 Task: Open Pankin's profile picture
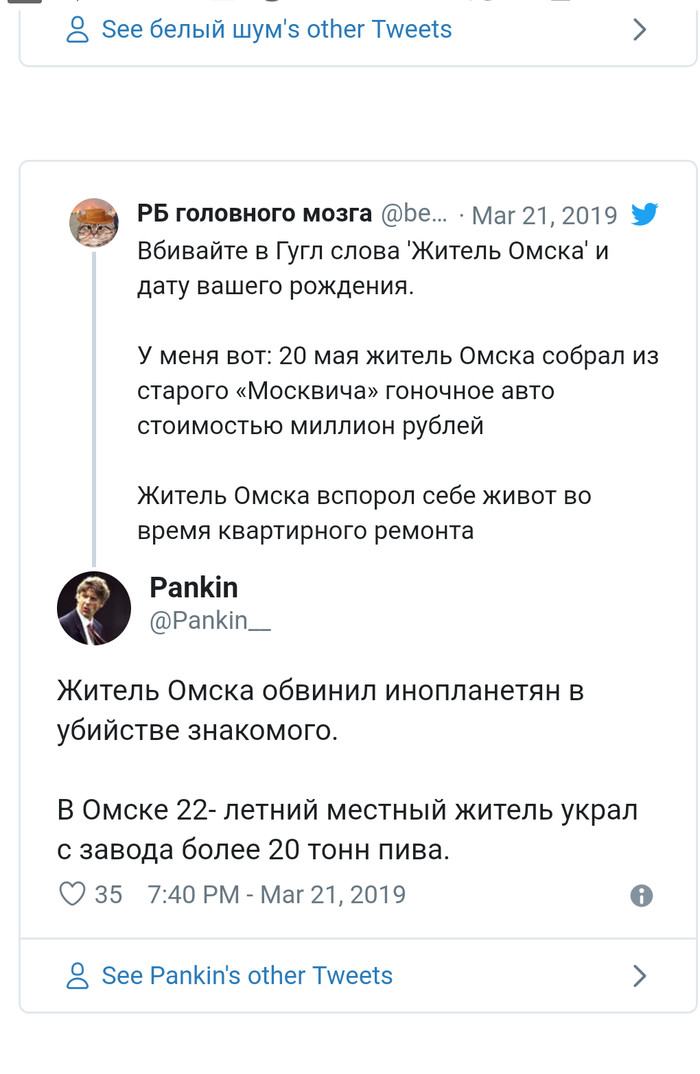93,608
